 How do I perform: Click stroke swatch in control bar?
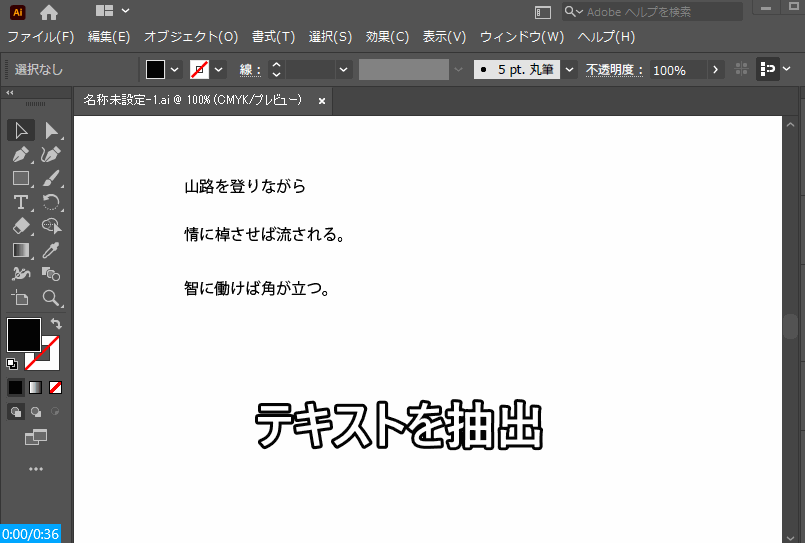200,69
